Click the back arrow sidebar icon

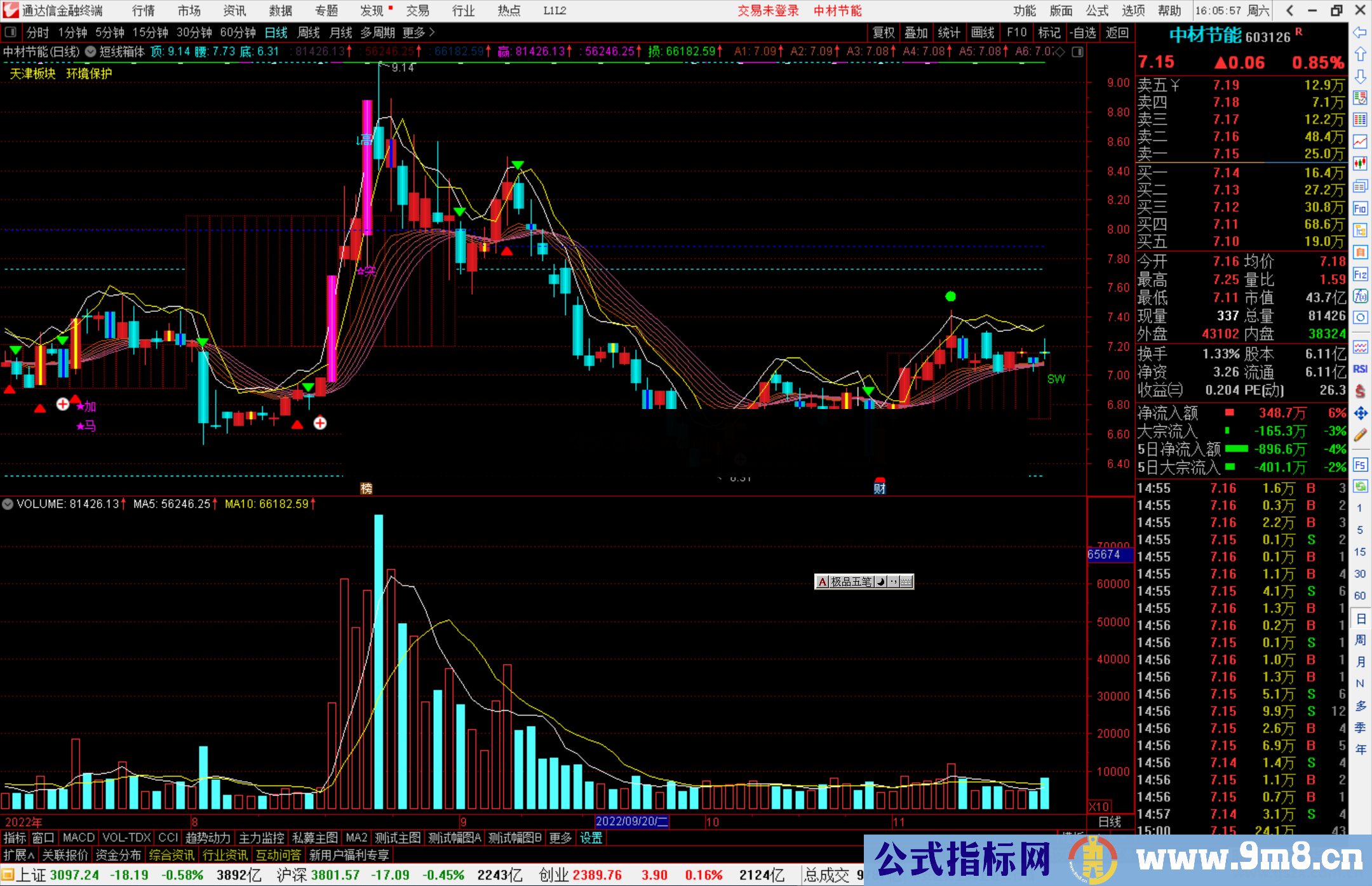point(1360,32)
